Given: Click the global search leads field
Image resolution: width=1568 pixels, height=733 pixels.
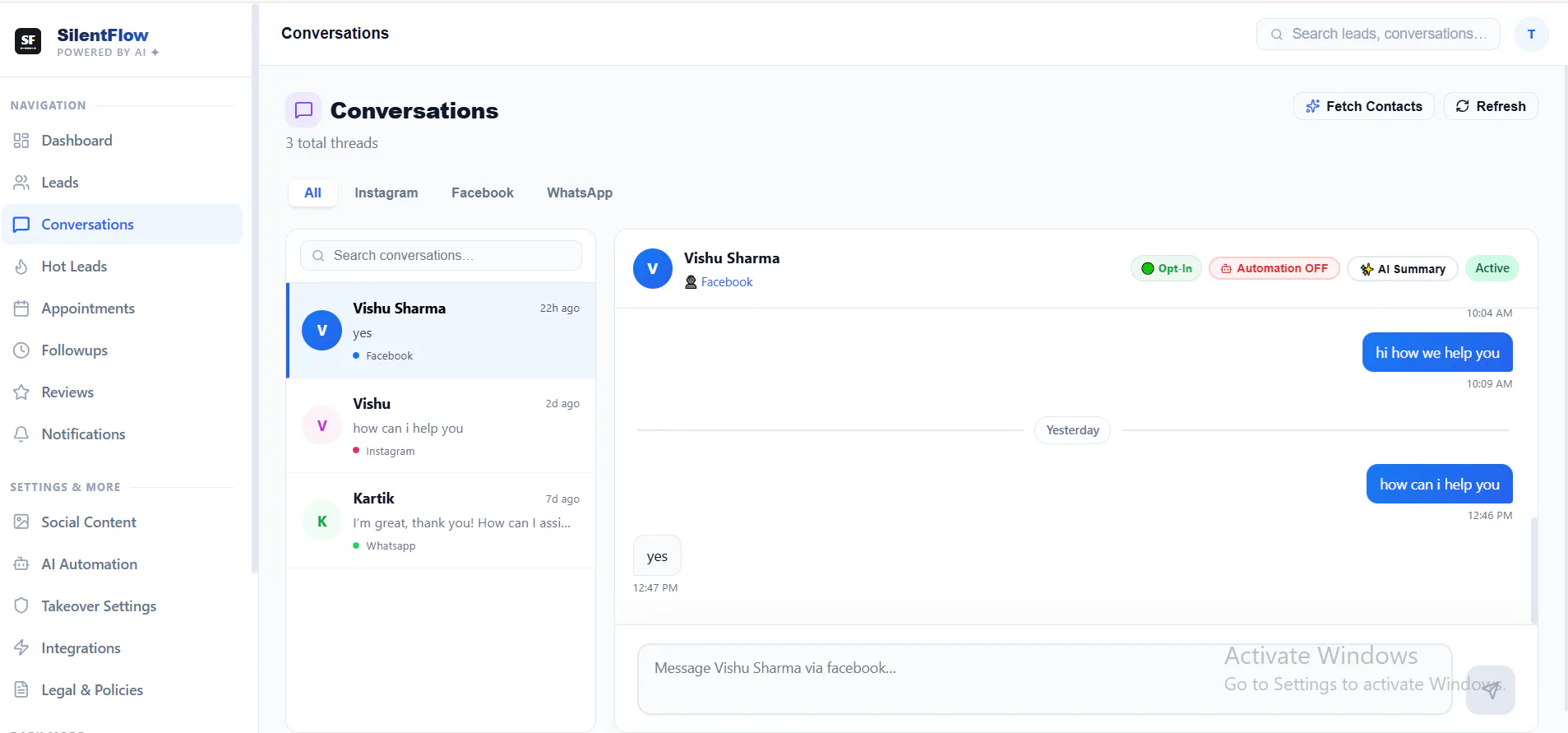Looking at the screenshot, I should point(1378,35).
